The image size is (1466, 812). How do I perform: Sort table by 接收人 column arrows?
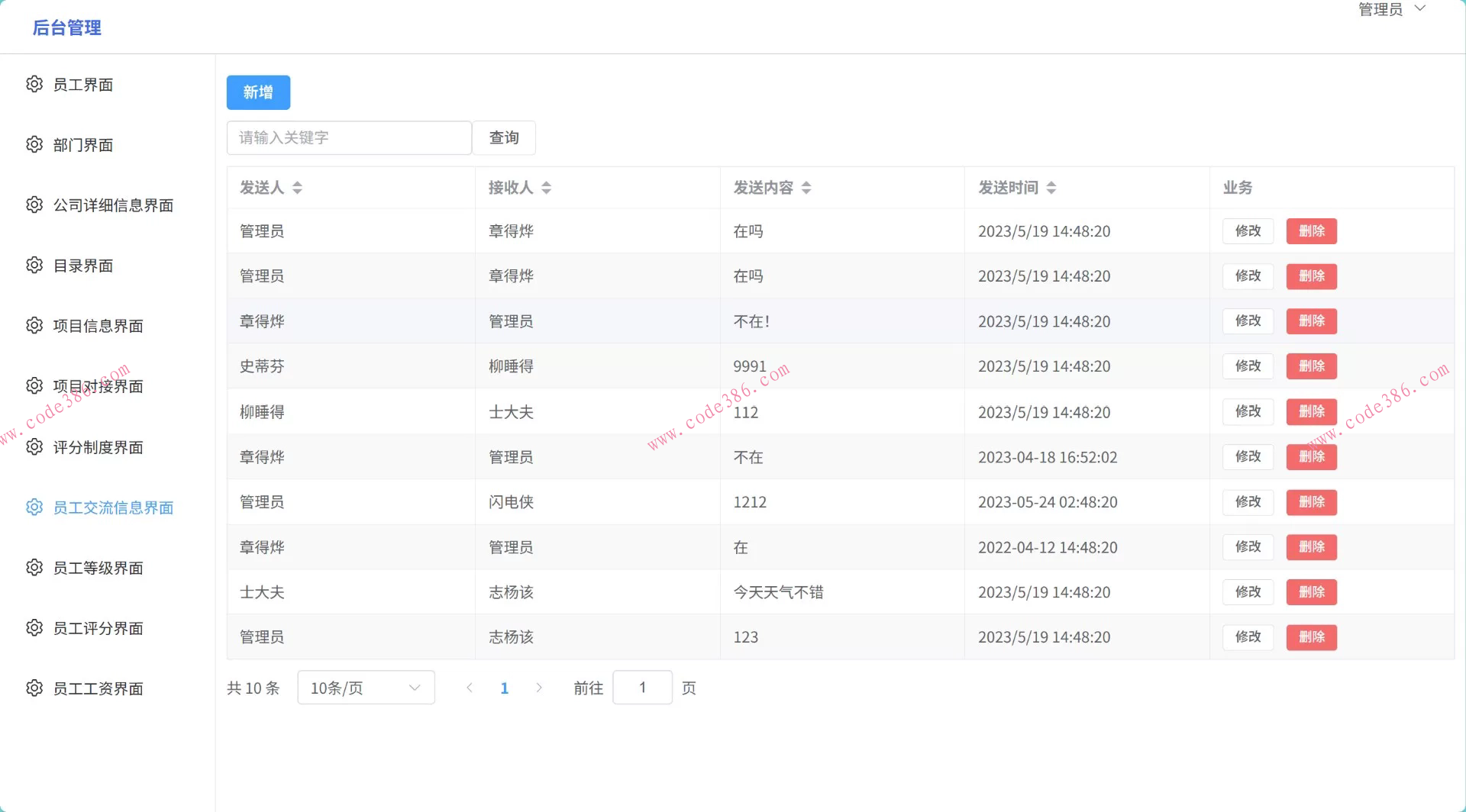coord(546,188)
